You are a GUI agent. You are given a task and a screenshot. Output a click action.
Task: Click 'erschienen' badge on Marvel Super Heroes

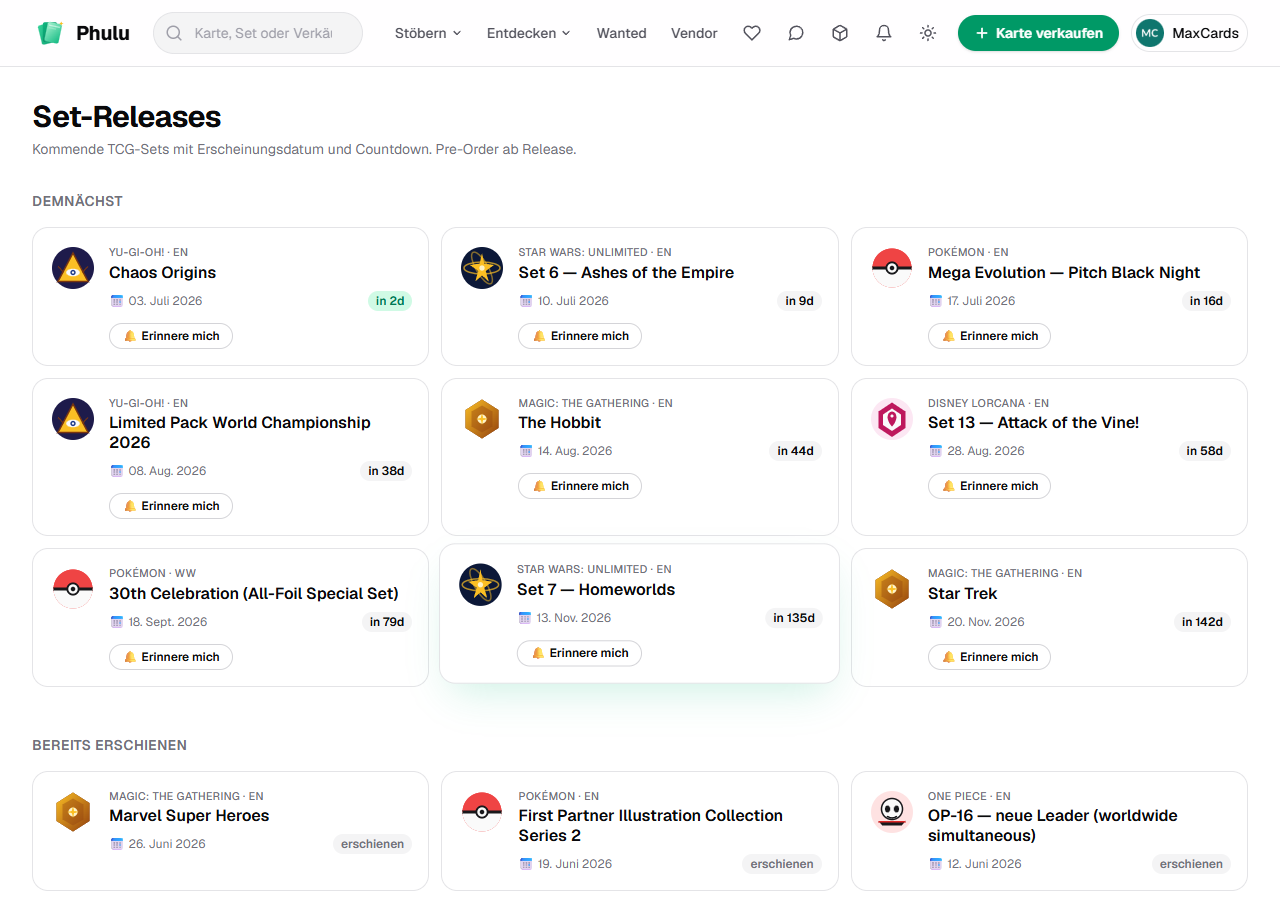pos(372,844)
